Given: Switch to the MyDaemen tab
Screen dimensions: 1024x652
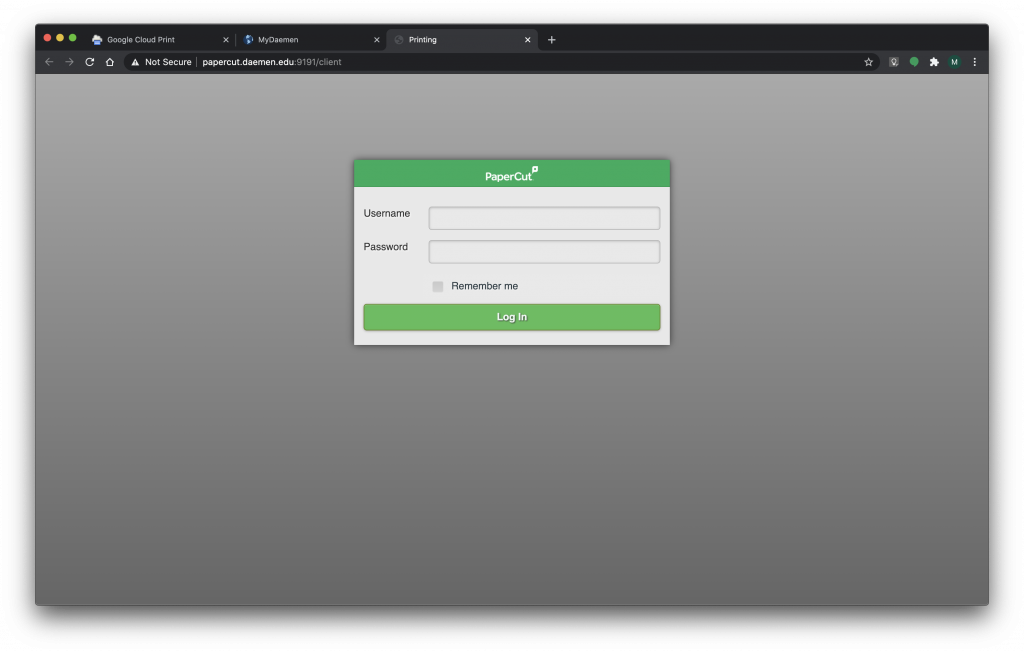Looking at the screenshot, I should tap(311, 40).
